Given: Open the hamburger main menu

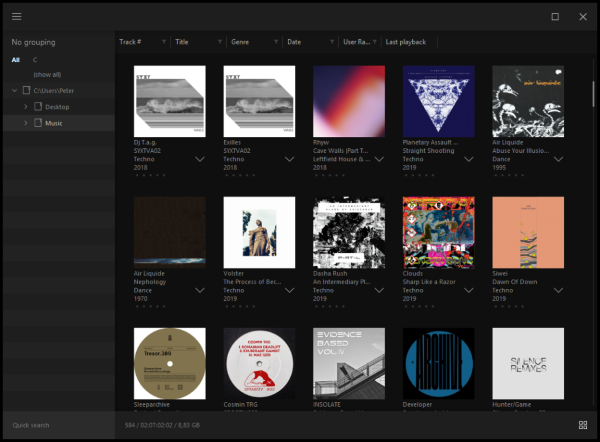Looking at the screenshot, I should point(17,17).
